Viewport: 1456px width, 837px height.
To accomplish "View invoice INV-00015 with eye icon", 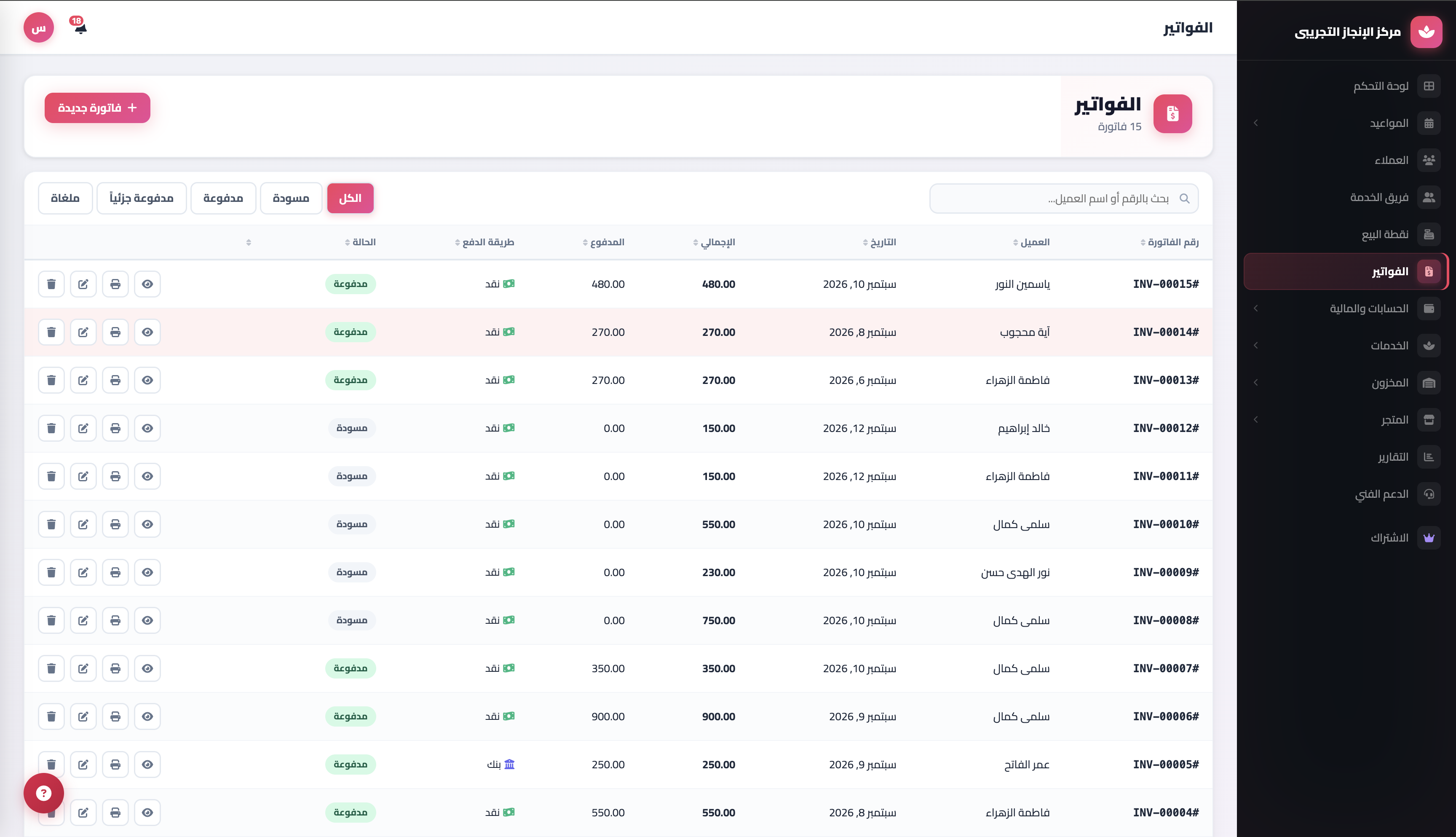I will (148, 284).
